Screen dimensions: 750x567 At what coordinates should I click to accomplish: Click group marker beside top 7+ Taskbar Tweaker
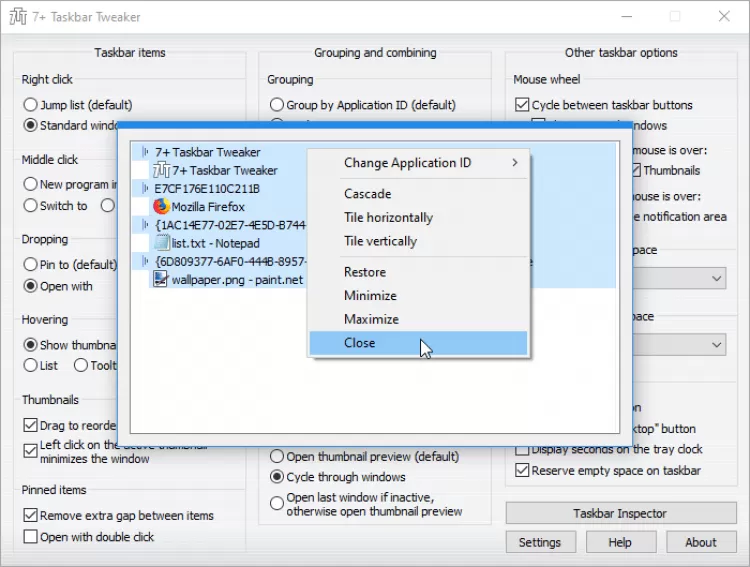pyautogui.click(x=145, y=152)
